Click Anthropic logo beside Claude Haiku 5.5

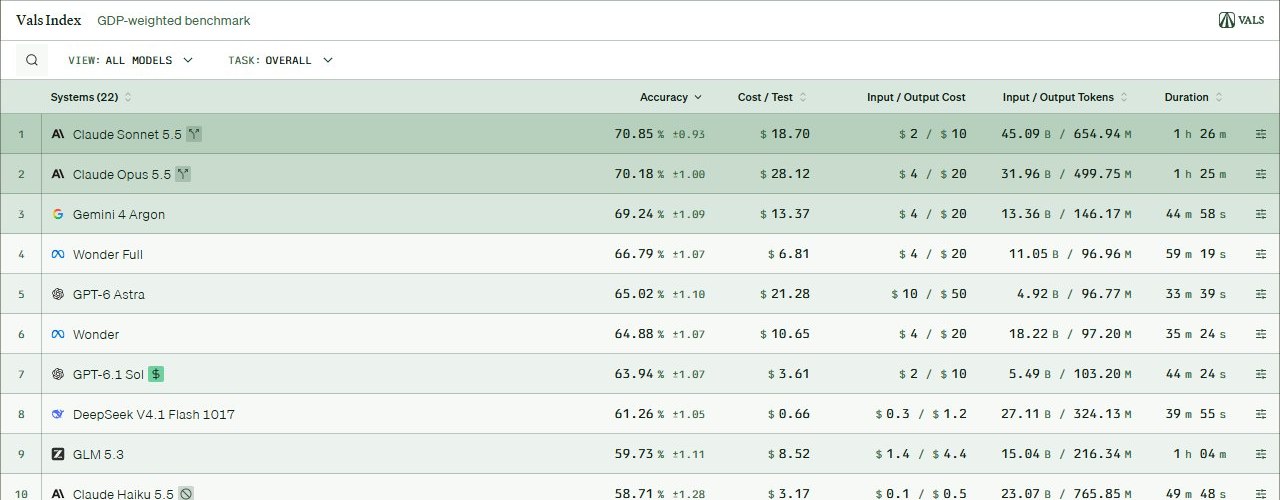[58, 494]
